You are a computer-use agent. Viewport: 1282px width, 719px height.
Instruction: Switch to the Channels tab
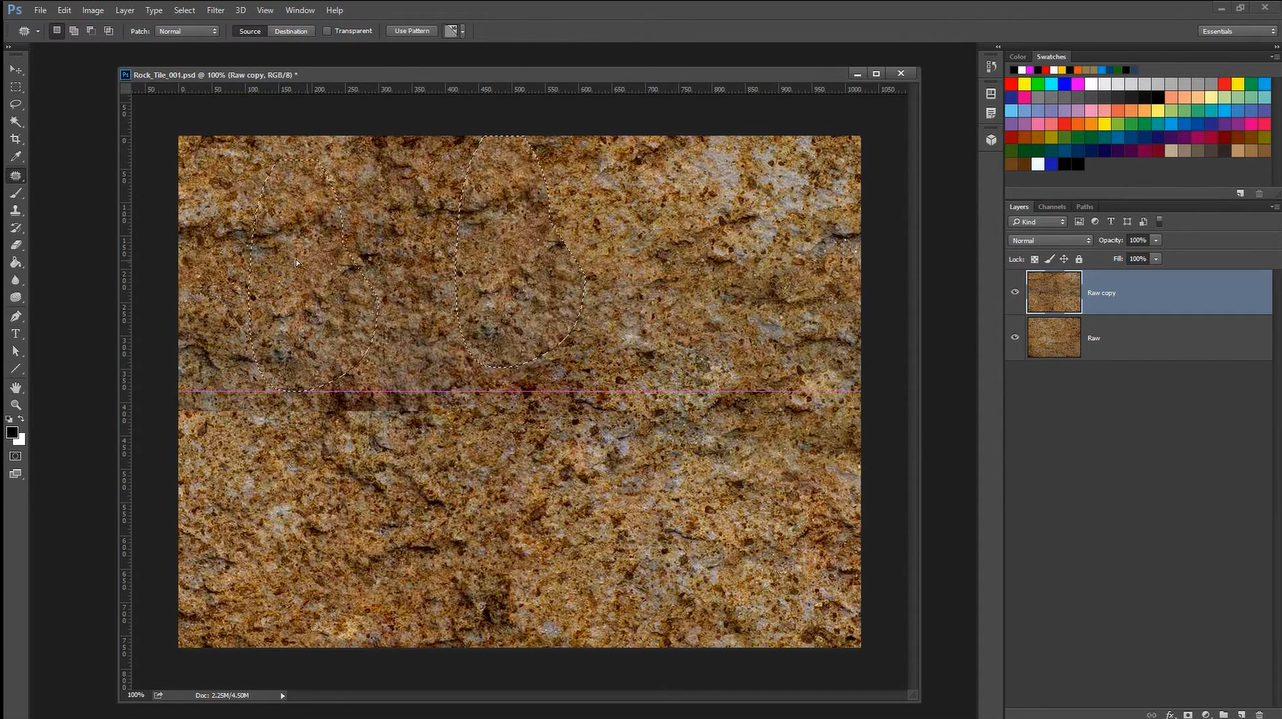[1051, 207]
